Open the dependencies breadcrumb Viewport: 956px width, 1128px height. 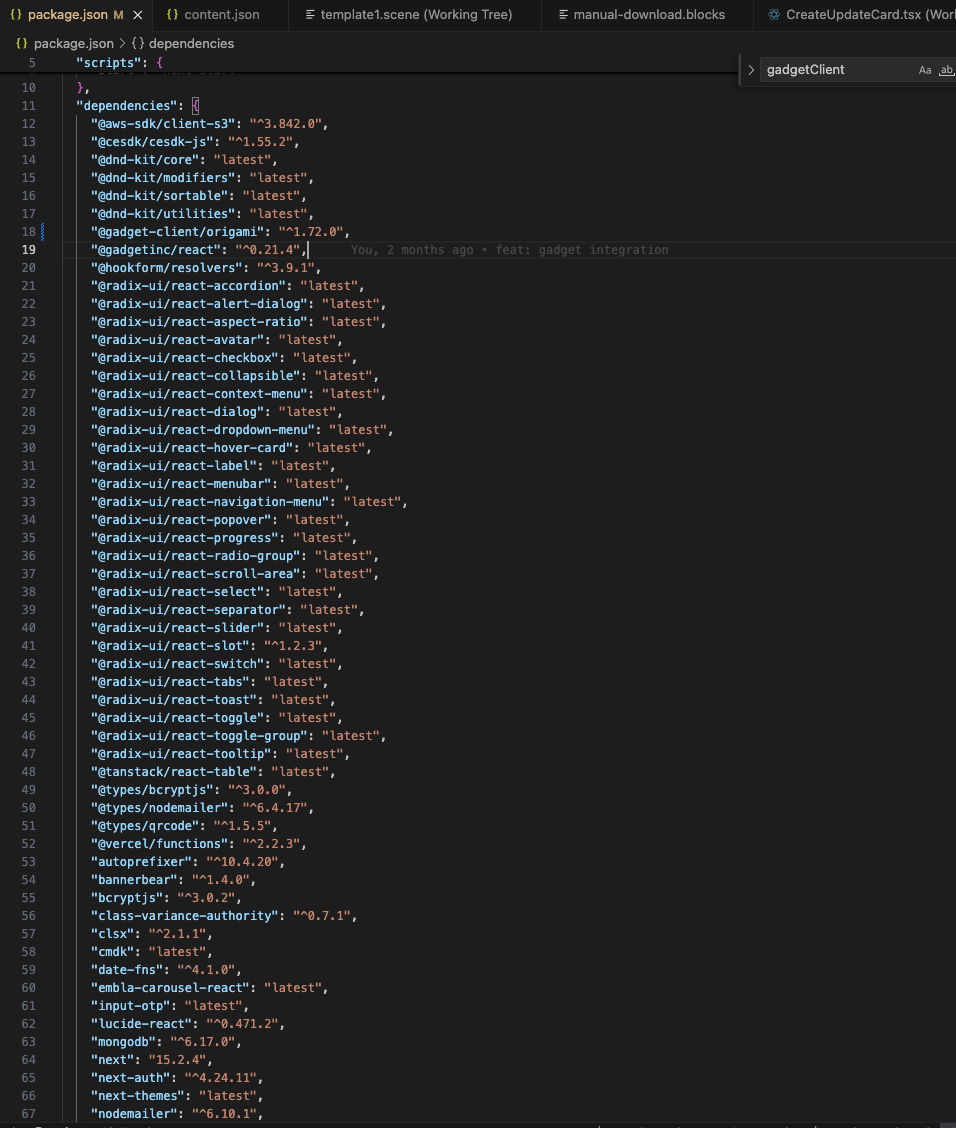coord(191,43)
